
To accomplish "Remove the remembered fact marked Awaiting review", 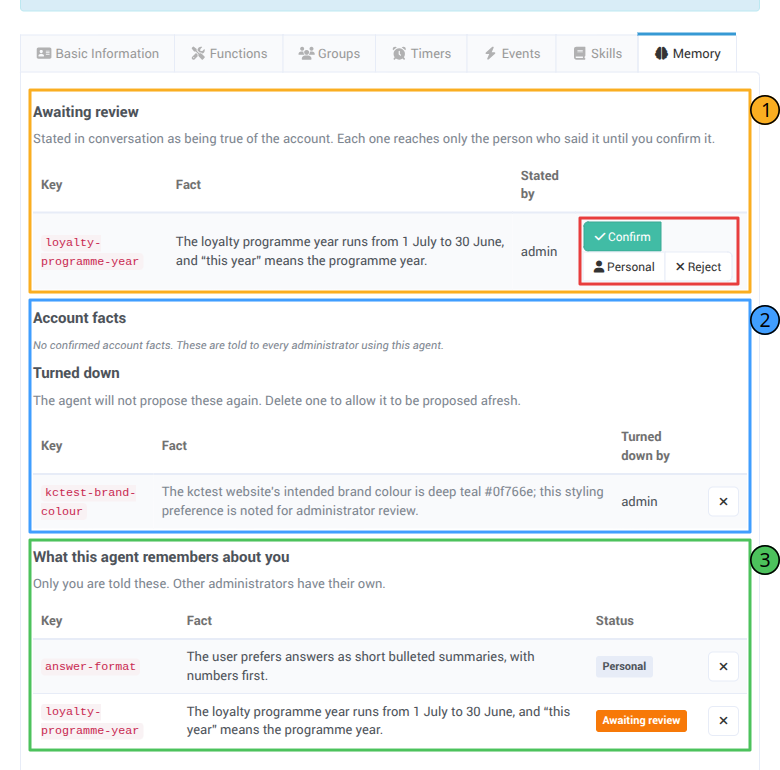I will [723, 720].
